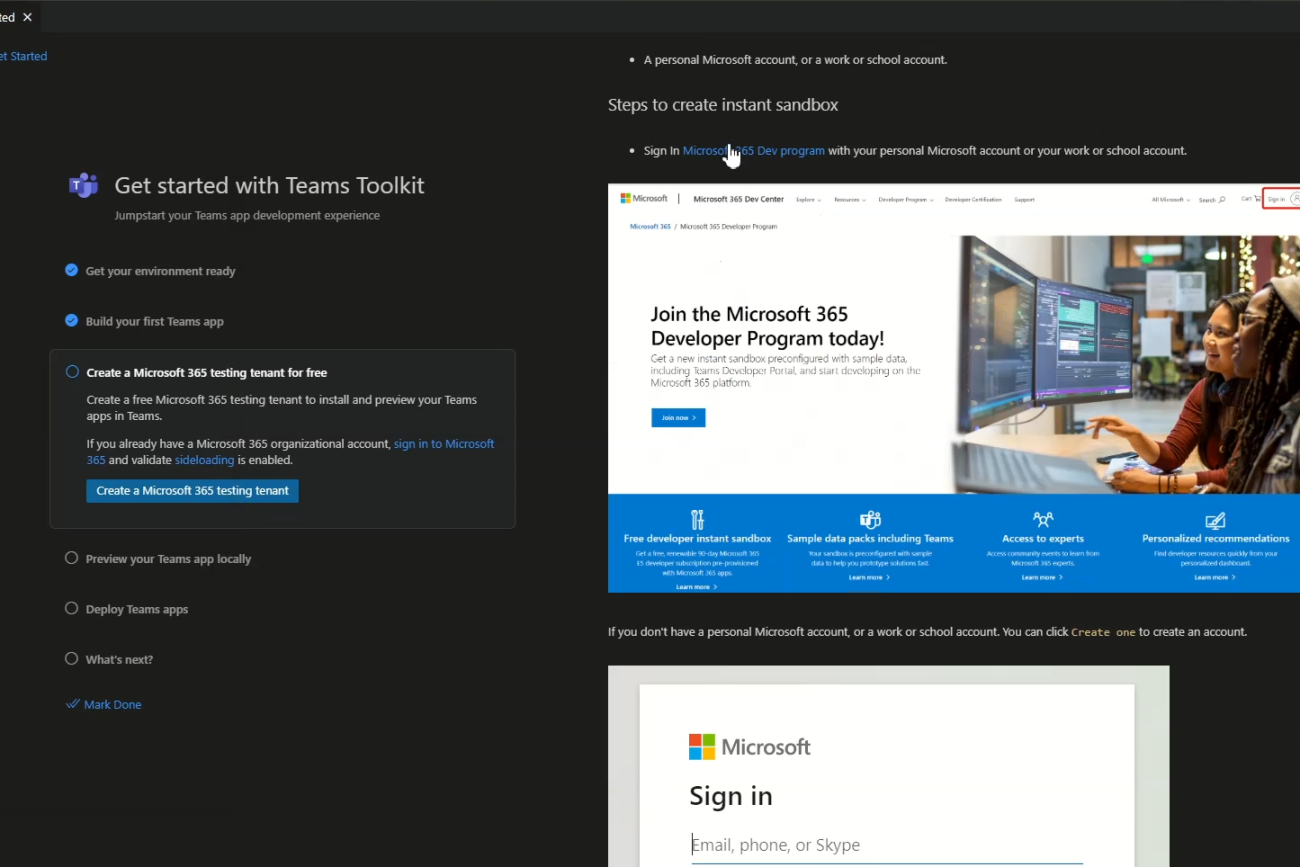1300x867 pixels.
Task: Open the sideloading link
Action: click(x=204, y=460)
